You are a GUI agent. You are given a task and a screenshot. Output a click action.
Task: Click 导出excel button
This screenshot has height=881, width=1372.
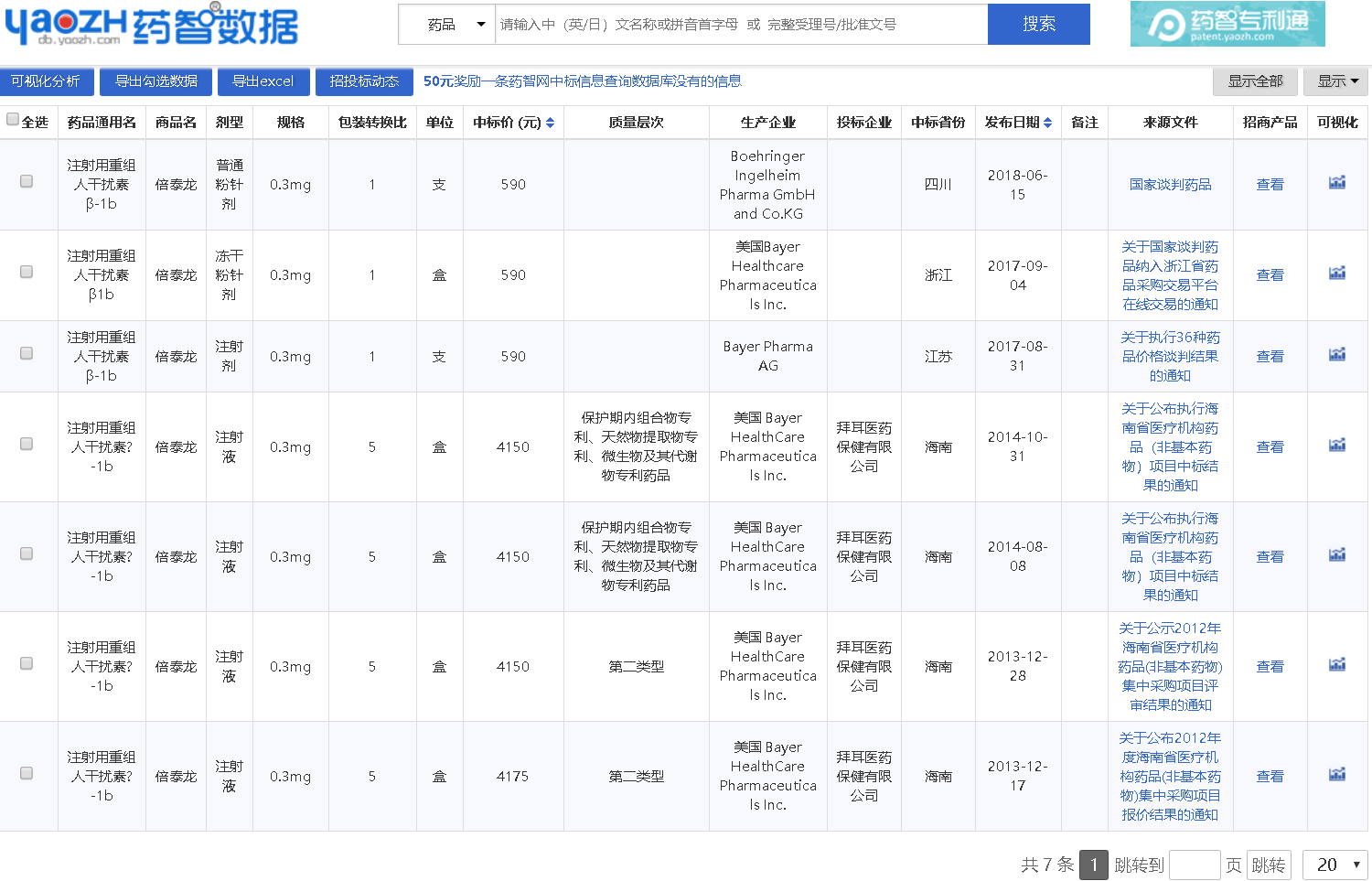263,81
